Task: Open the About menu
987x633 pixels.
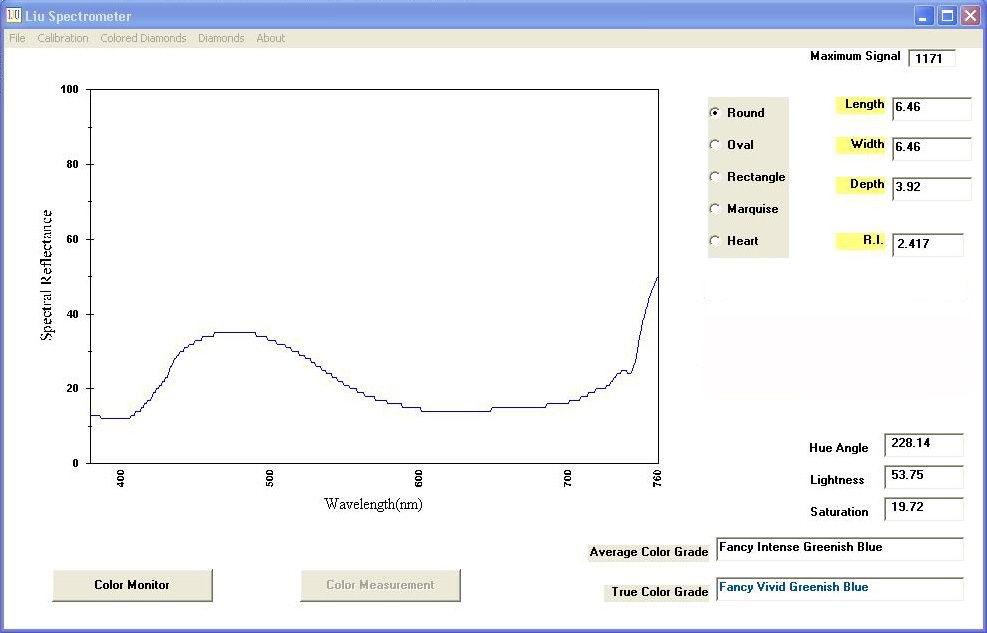Action: pos(271,38)
